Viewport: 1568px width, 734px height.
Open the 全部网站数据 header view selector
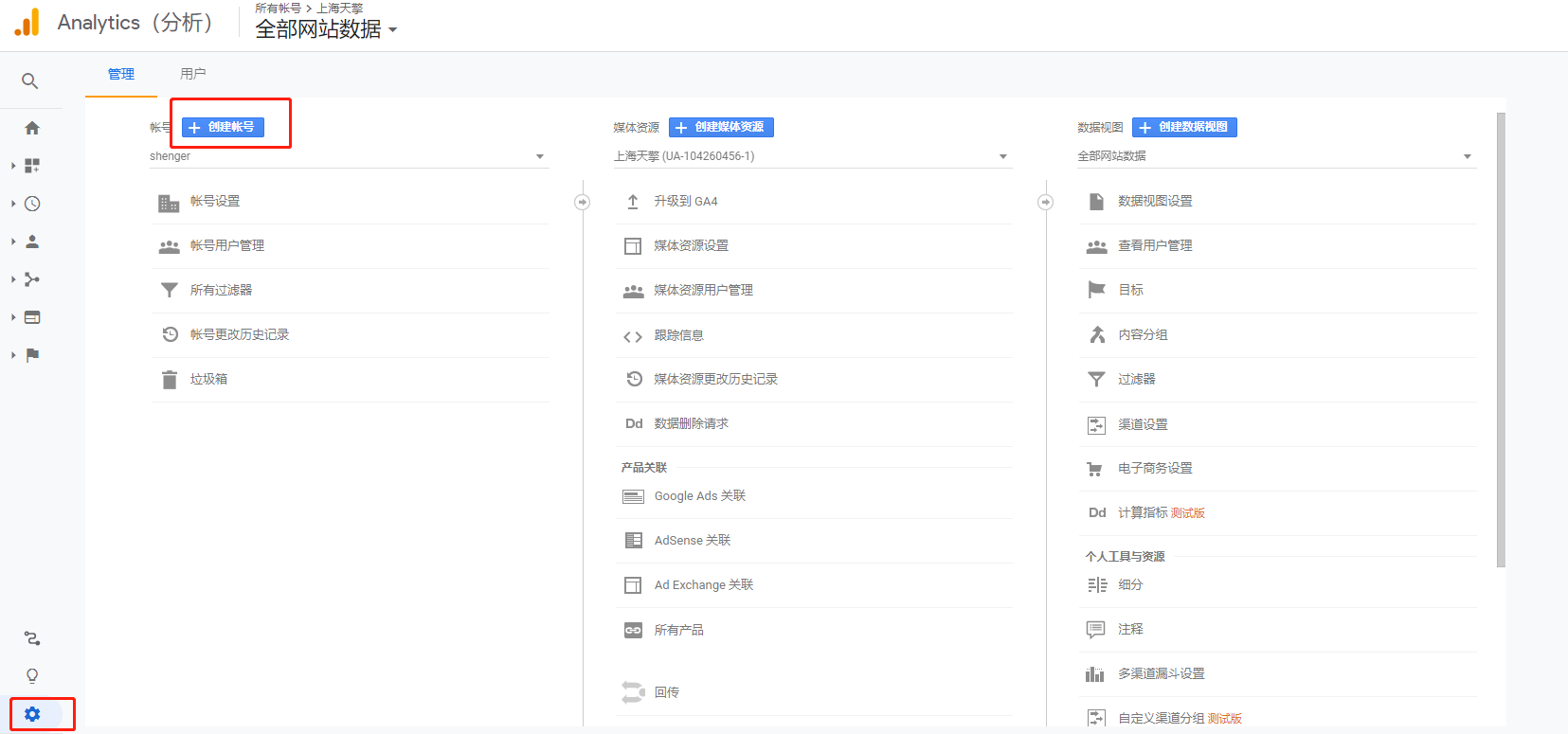point(326,29)
